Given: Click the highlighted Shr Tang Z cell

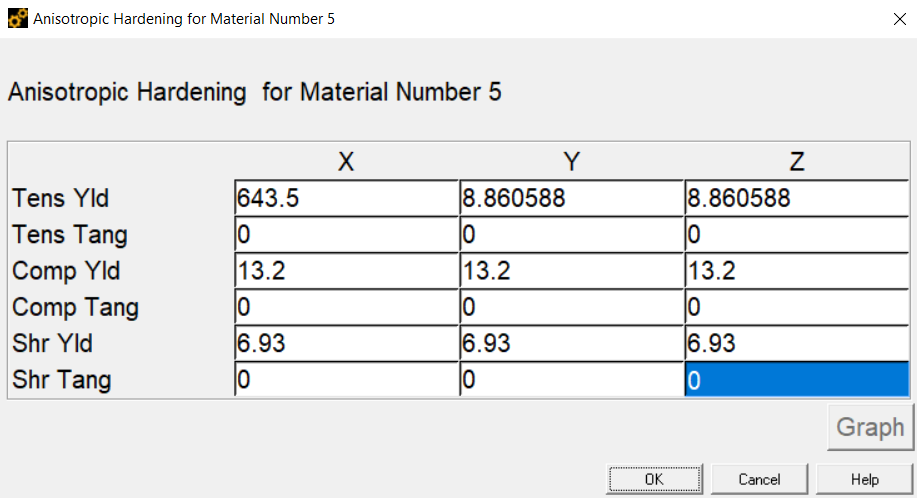Looking at the screenshot, I should coord(797,379).
